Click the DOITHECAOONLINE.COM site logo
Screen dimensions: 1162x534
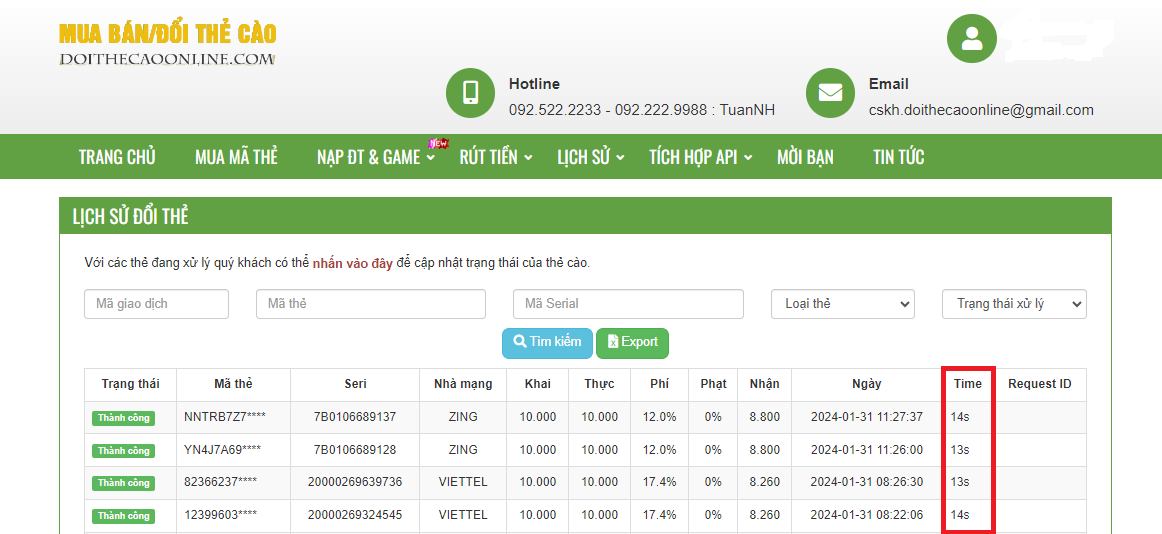167,45
